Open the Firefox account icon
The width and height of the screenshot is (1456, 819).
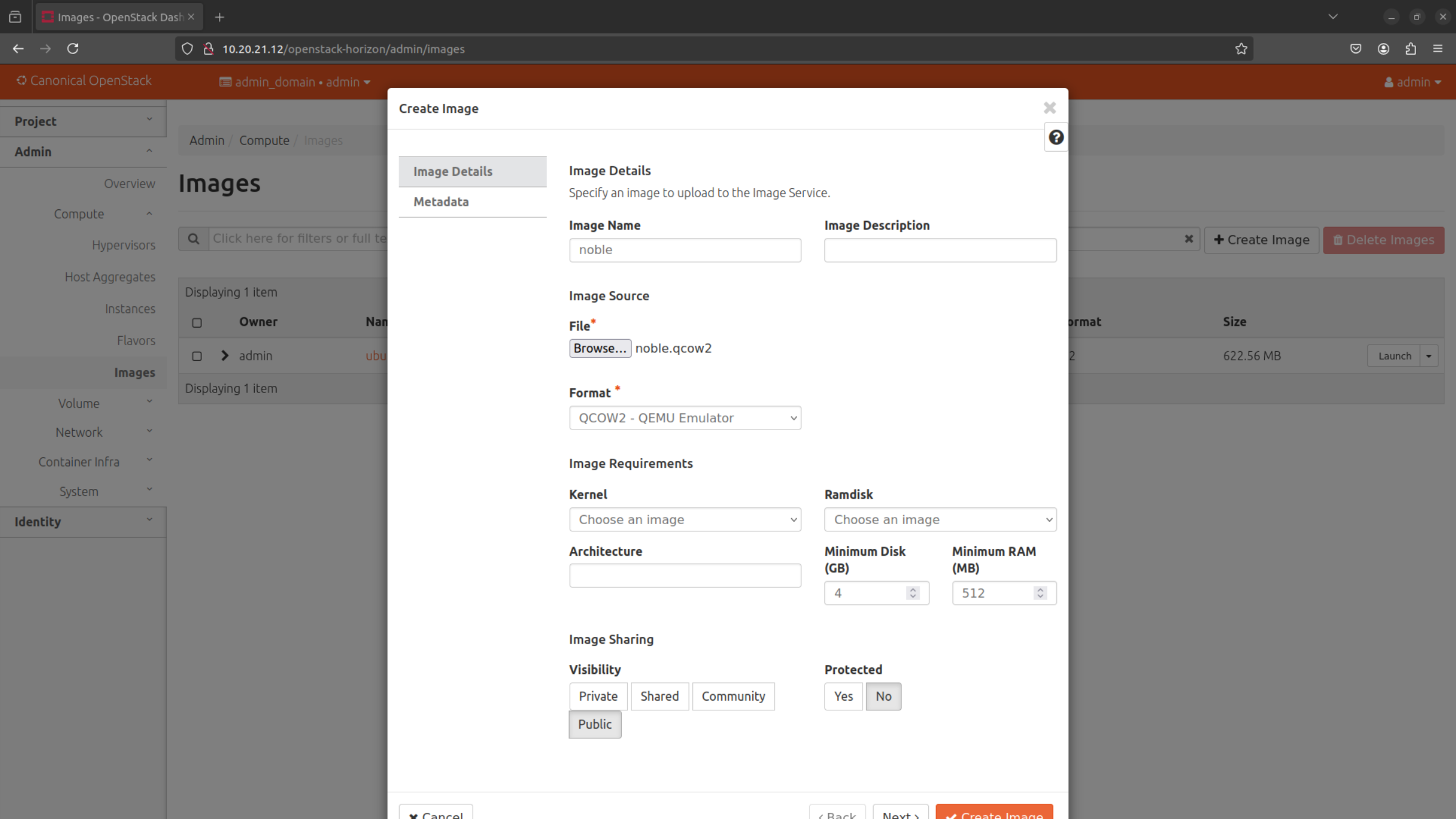click(1383, 49)
